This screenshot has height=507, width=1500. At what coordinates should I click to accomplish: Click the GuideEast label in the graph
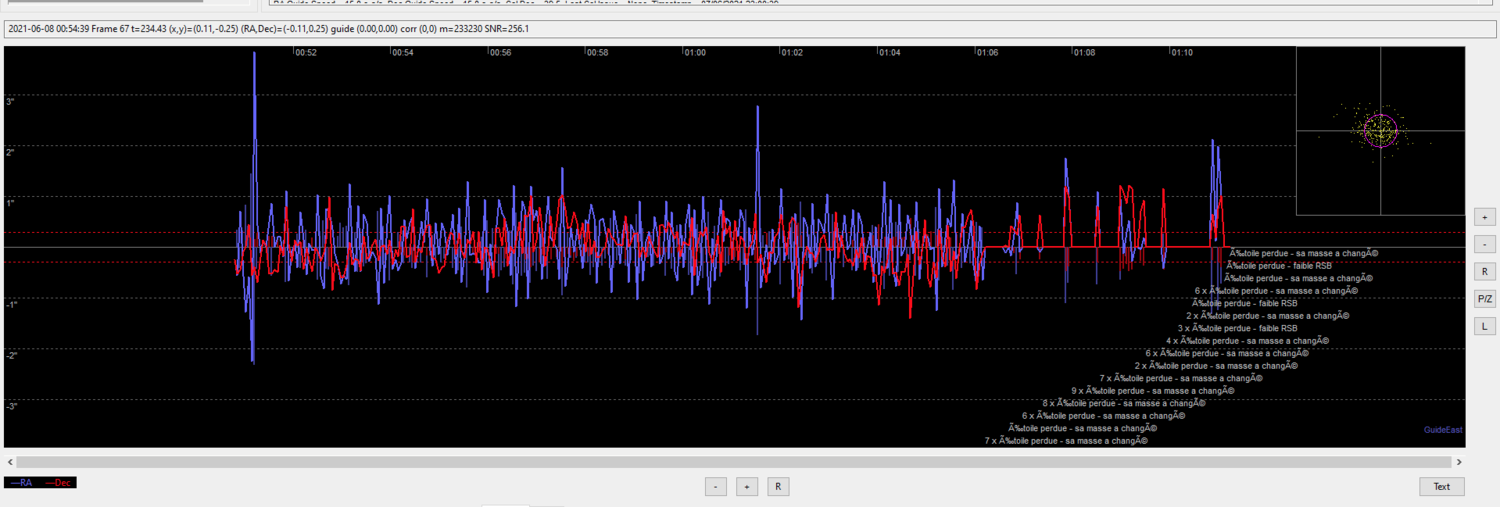(x=1443, y=430)
